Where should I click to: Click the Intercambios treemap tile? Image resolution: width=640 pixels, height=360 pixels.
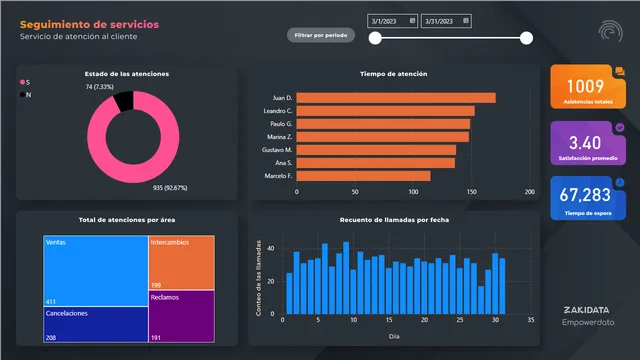point(182,262)
